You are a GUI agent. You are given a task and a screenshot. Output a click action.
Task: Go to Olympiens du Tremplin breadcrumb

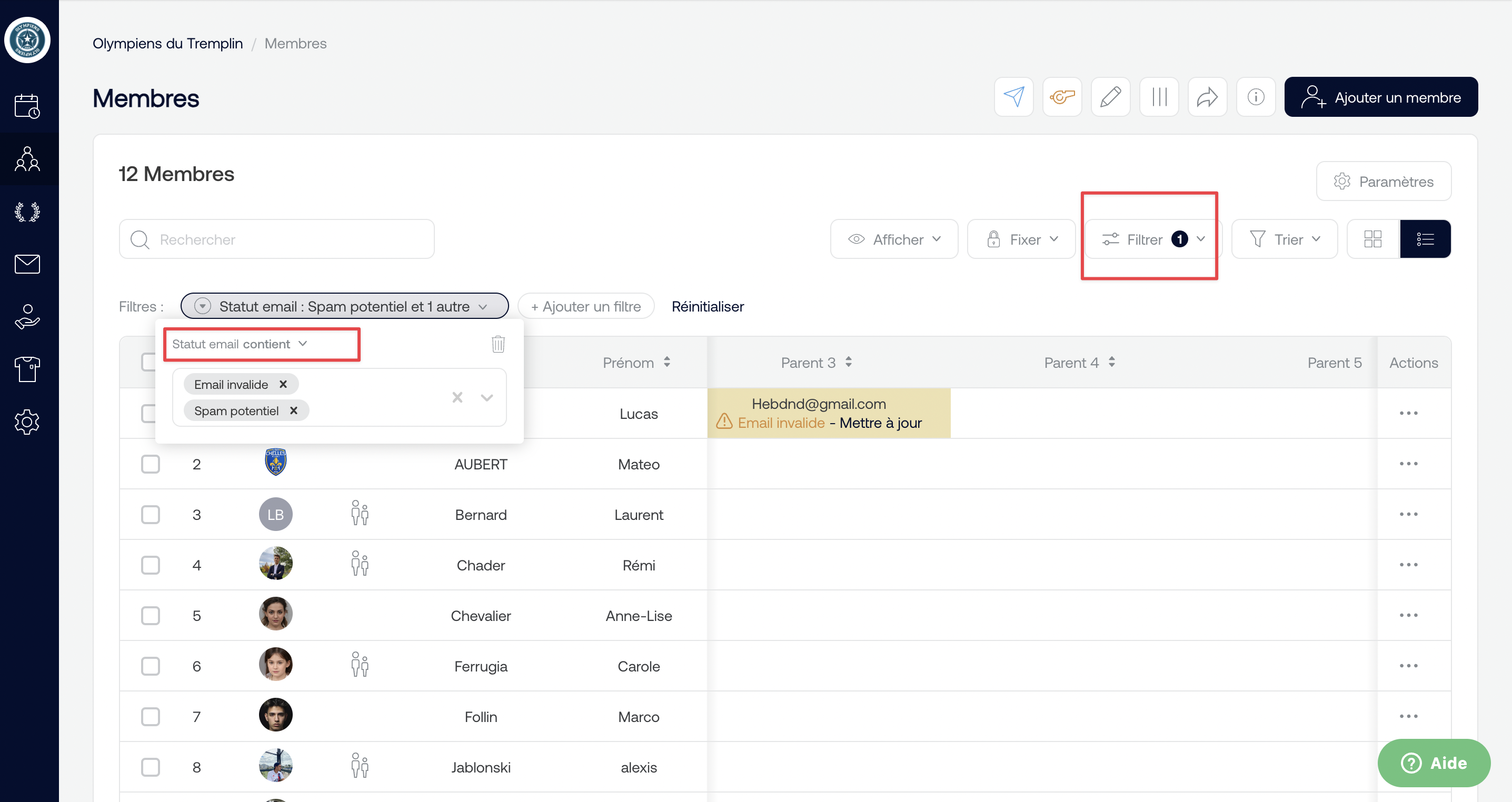167,43
